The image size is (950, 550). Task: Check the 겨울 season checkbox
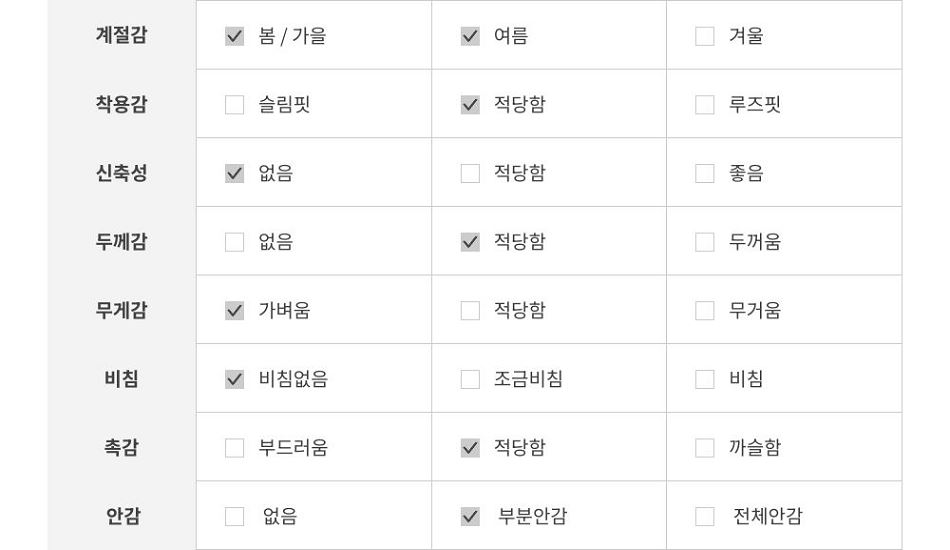pos(705,36)
